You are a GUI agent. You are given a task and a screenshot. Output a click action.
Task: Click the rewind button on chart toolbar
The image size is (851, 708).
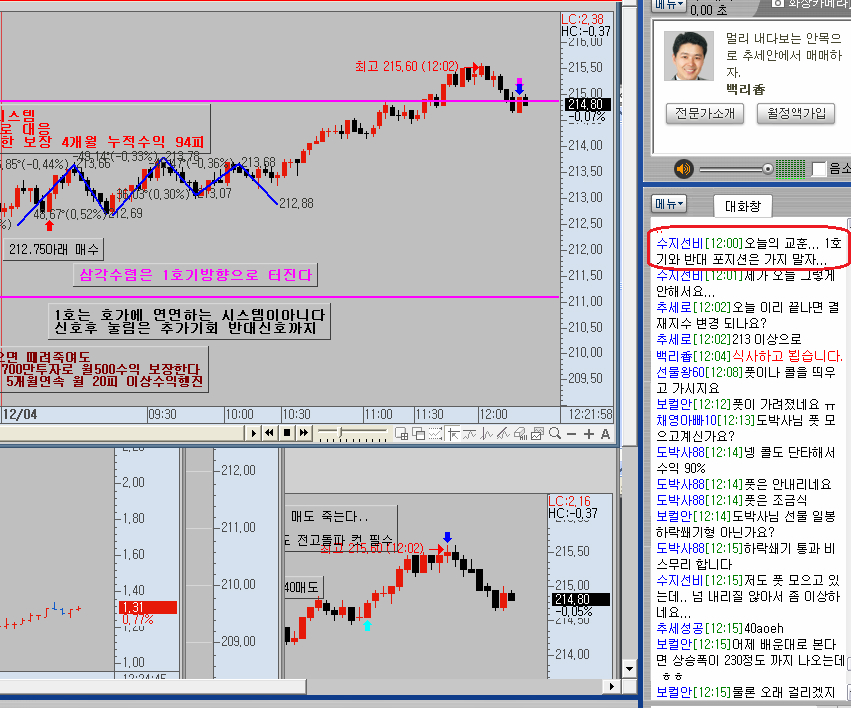(269, 433)
